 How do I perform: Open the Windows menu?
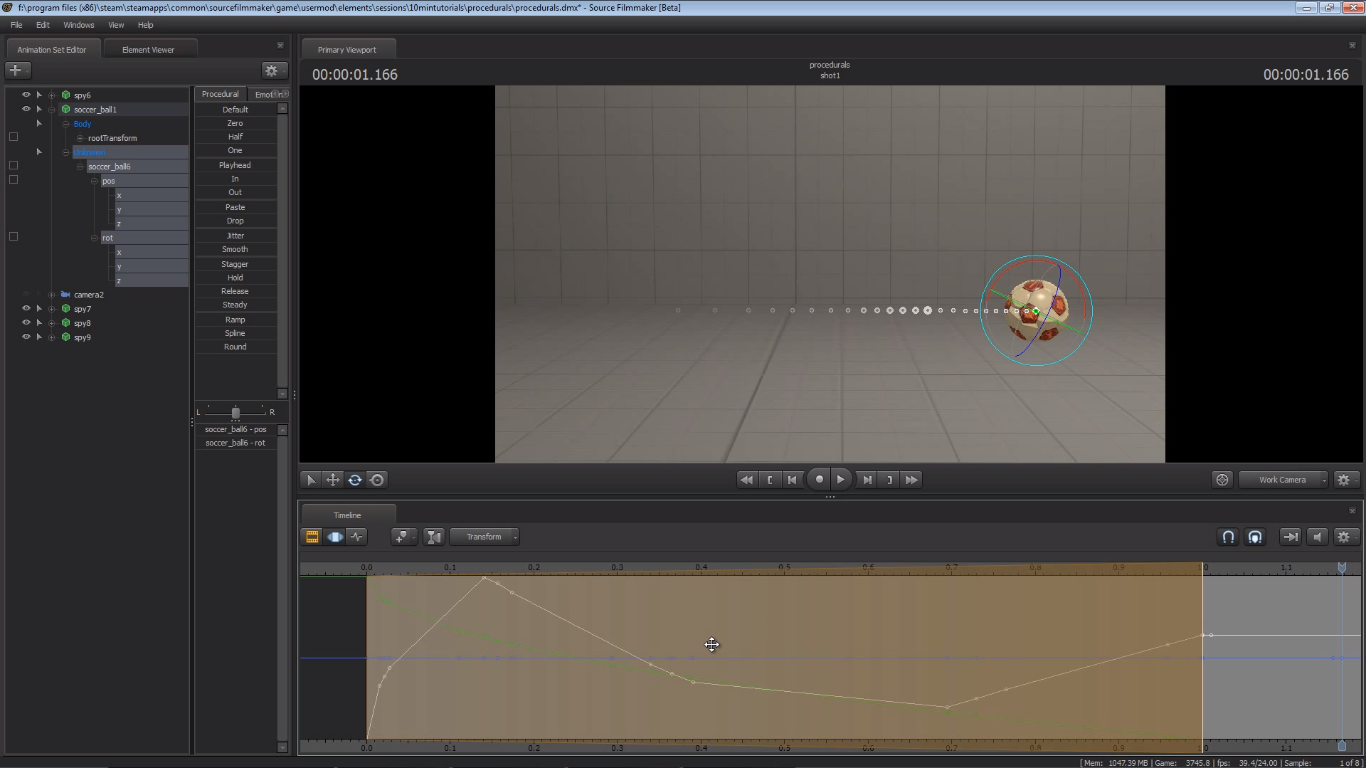(79, 25)
